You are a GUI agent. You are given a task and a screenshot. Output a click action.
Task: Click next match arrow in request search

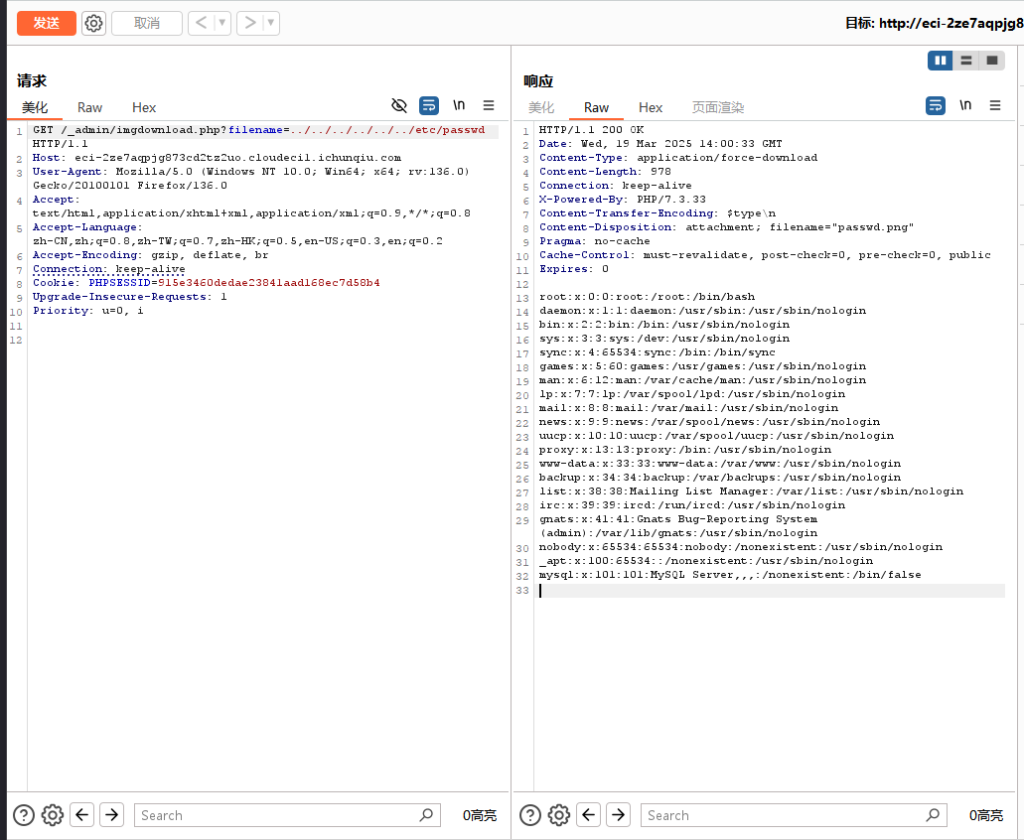pyautogui.click(x=112, y=815)
